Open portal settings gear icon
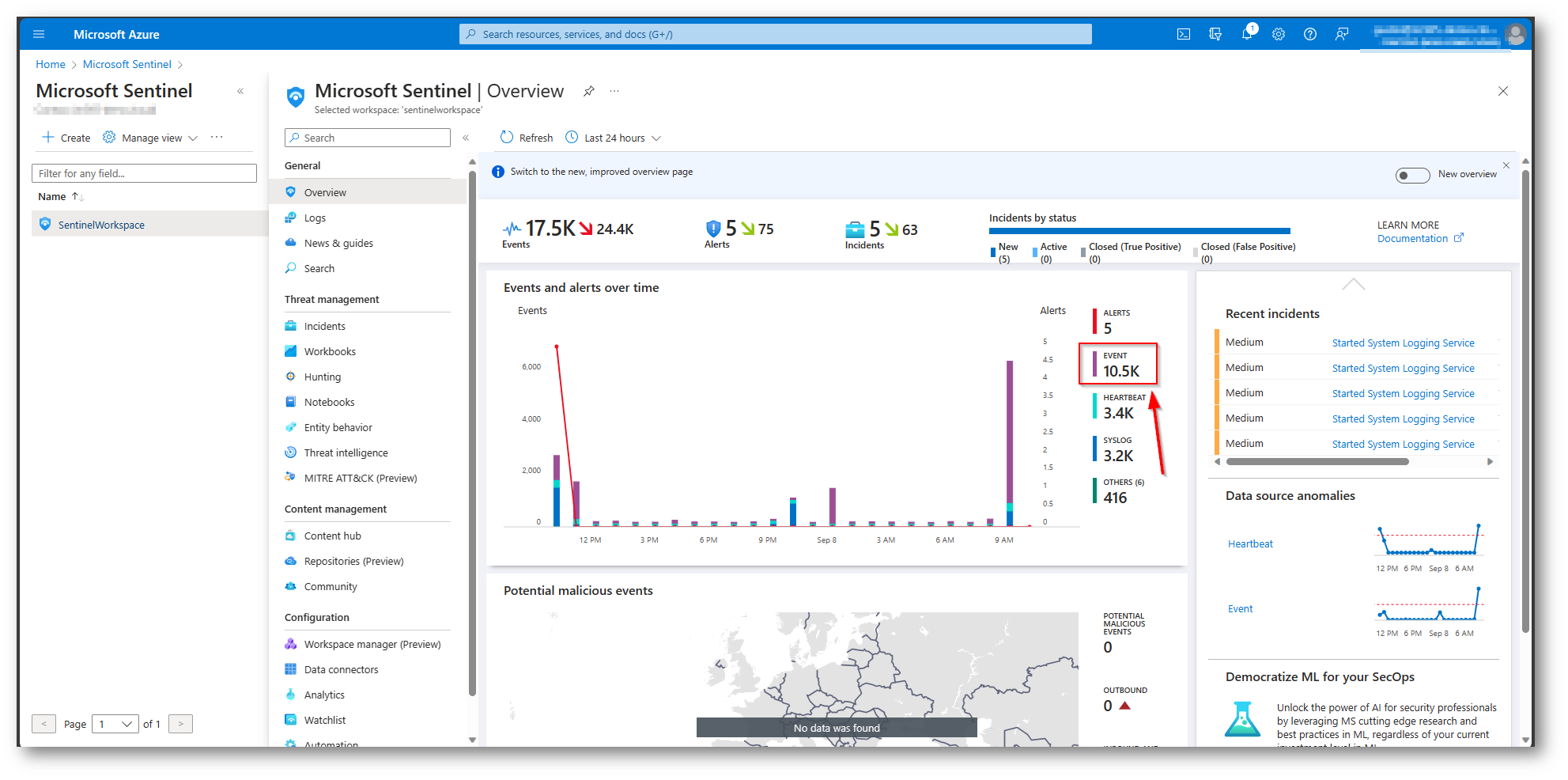1568x780 pixels. click(x=1279, y=34)
